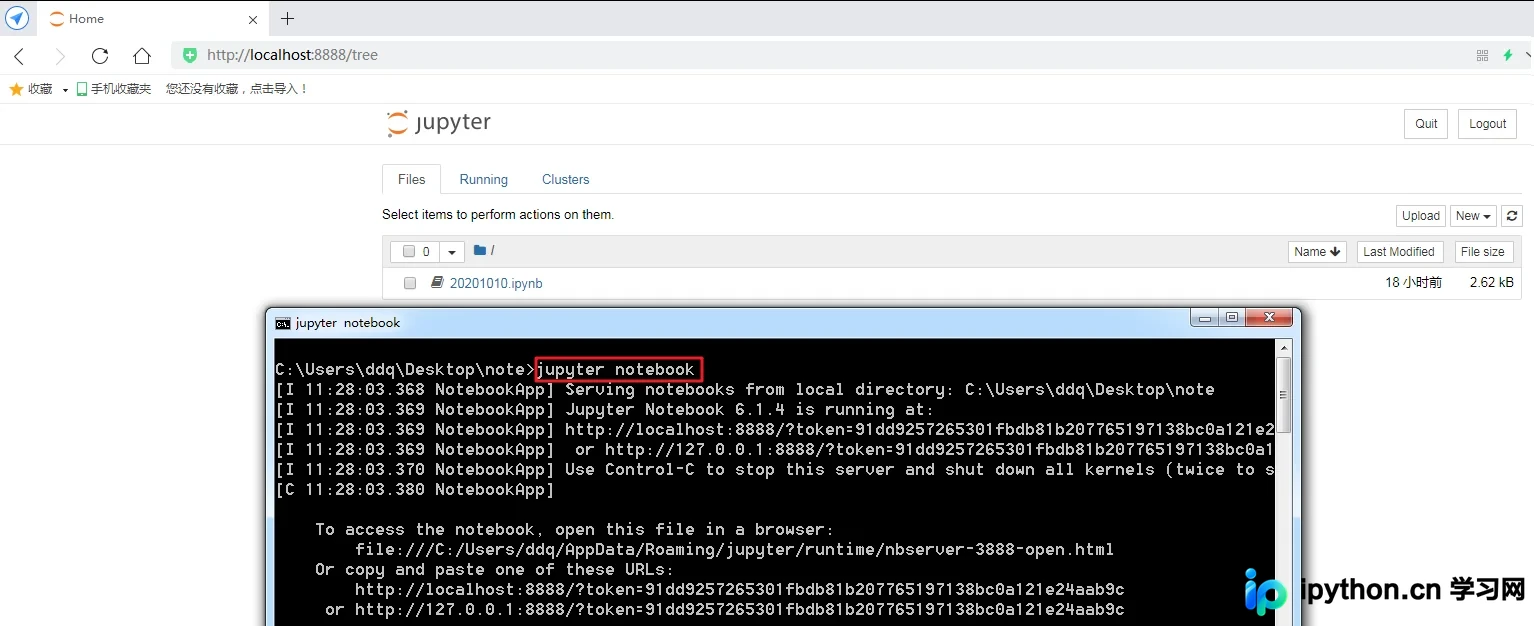Minimize the jupyter notebook console window
Screen dimensions: 1534x626
(1204, 318)
